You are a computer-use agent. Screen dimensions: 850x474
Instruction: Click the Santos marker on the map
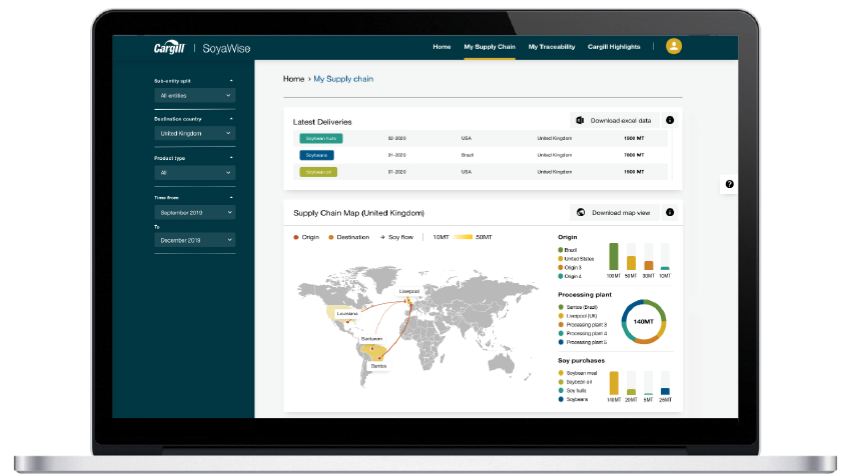coord(379,360)
